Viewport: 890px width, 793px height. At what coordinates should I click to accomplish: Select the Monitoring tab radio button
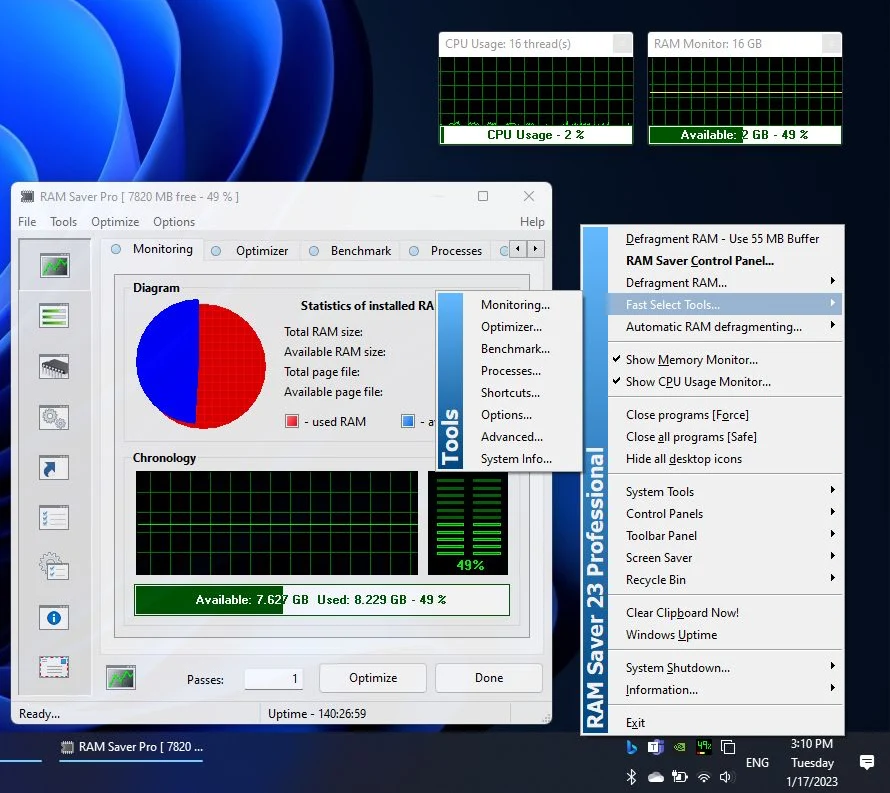click(x=116, y=249)
